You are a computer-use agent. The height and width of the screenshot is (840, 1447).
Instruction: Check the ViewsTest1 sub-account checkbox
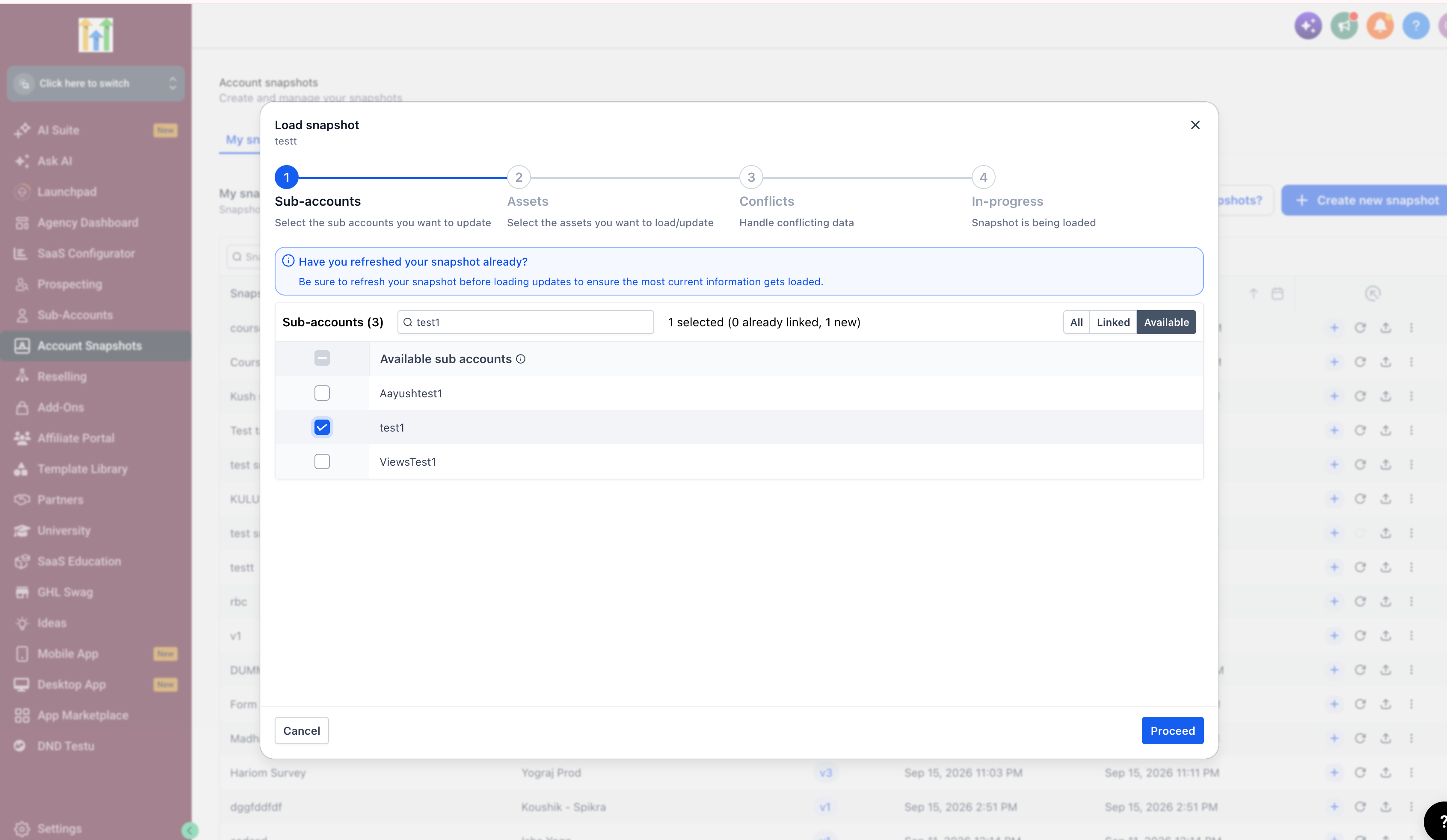(322, 461)
